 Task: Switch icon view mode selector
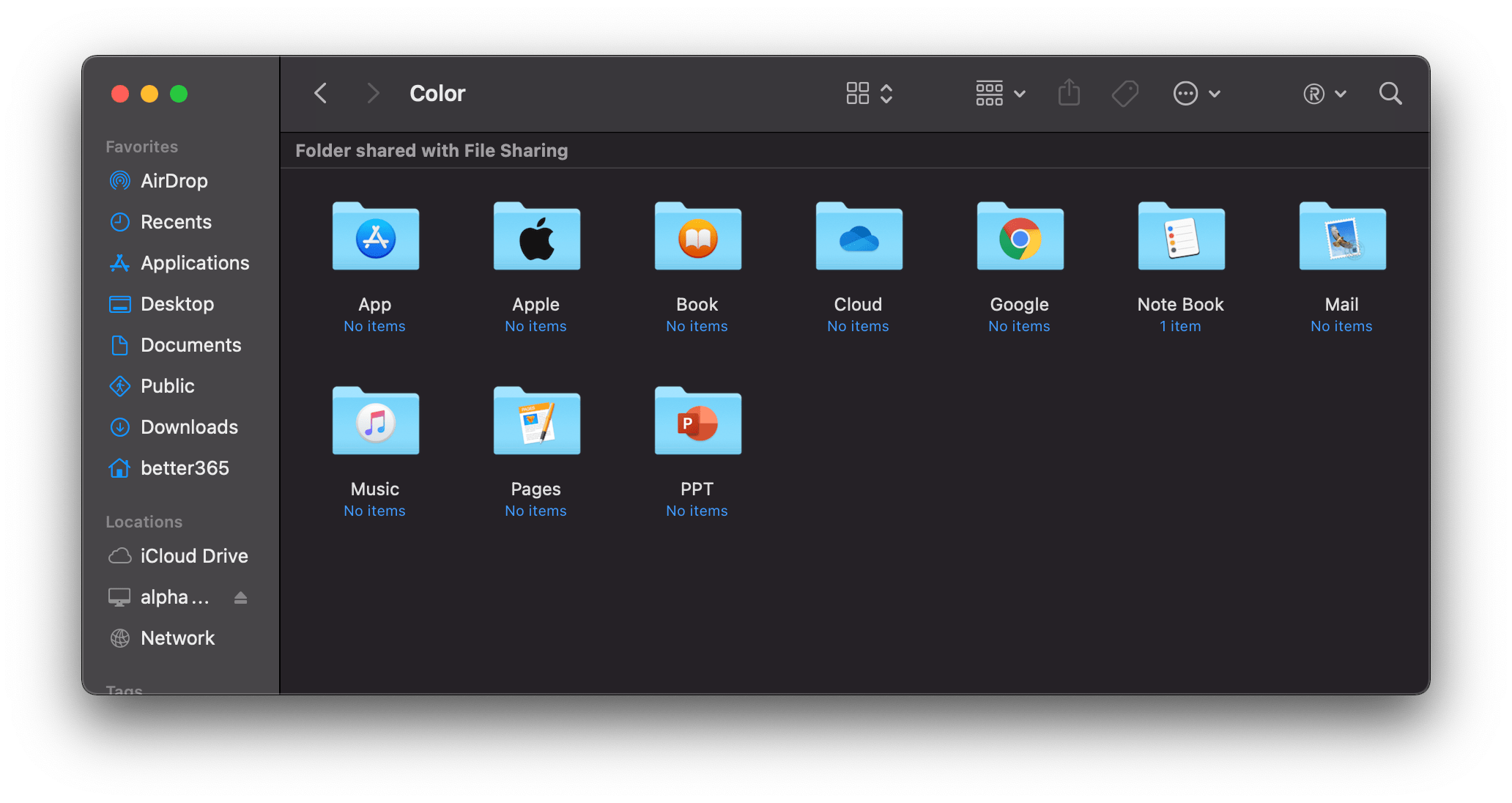(869, 93)
